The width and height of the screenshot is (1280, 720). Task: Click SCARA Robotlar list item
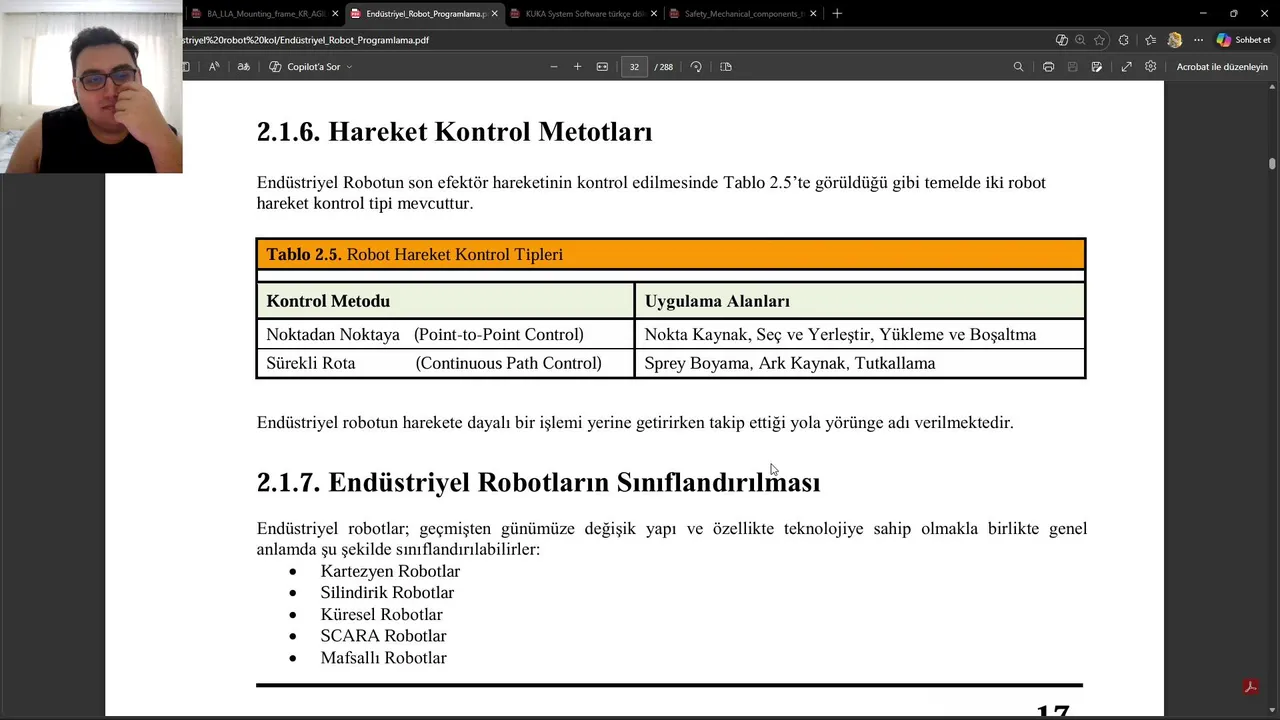click(x=383, y=636)
